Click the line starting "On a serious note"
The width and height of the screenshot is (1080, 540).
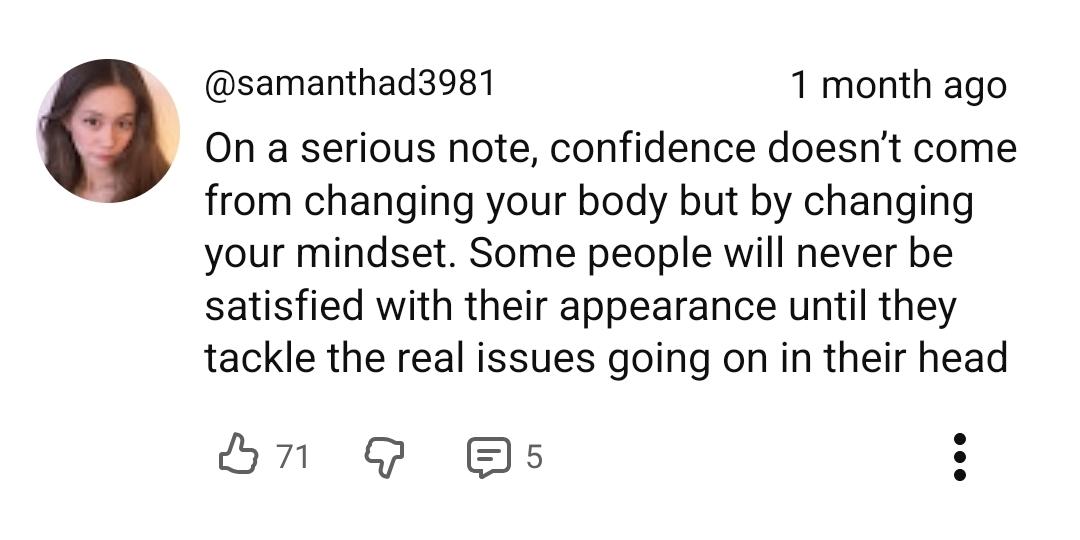(x=610, y=149)
